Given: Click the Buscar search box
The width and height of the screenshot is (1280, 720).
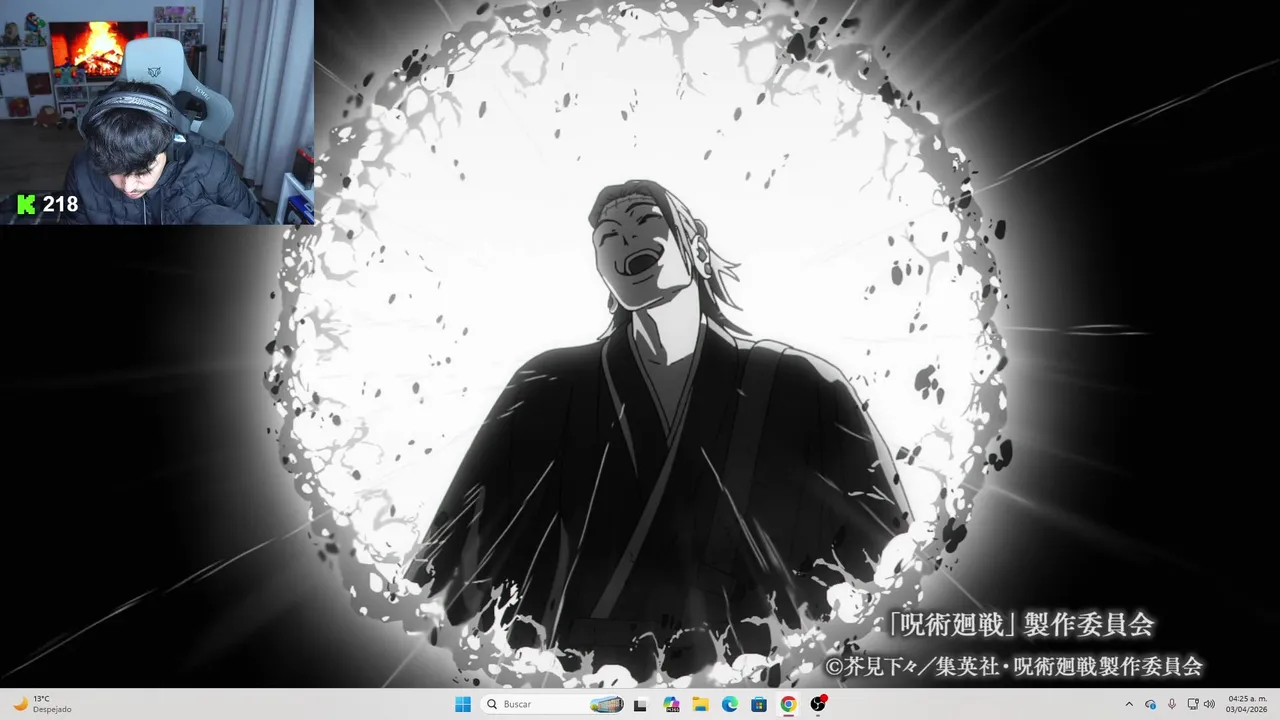Looking at the screenshot, I should pyautogui.click(x=552, y=704).
